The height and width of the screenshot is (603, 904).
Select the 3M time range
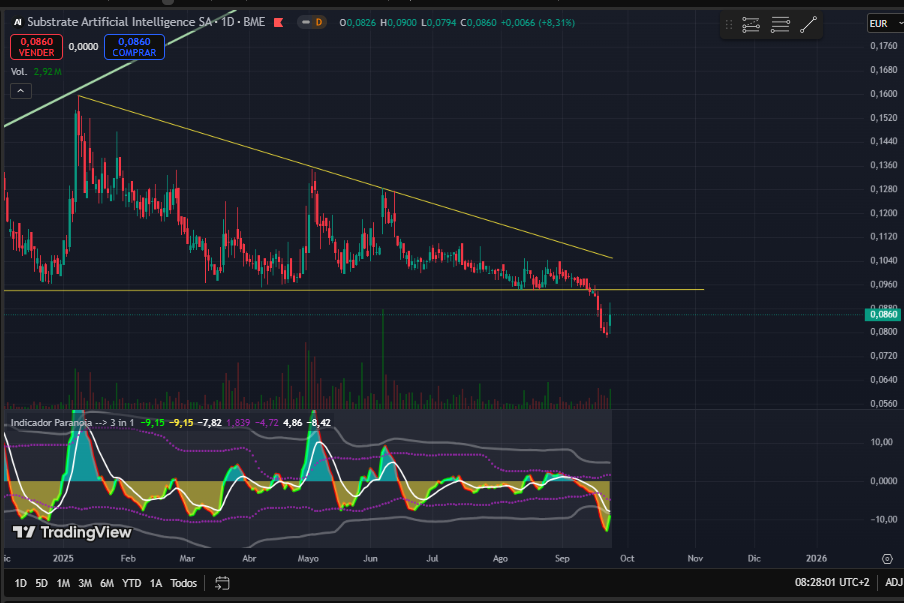[85, 583]
